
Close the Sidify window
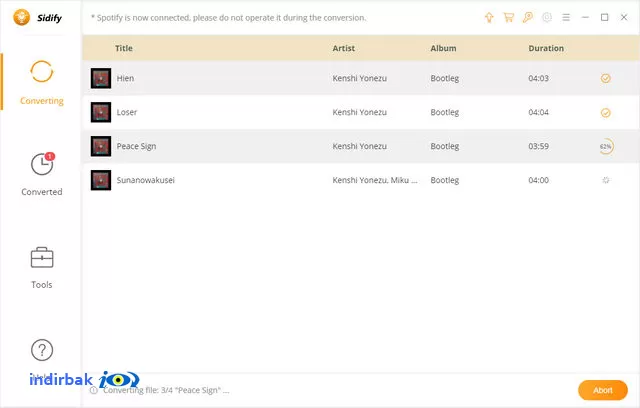[x=624, y=18]
